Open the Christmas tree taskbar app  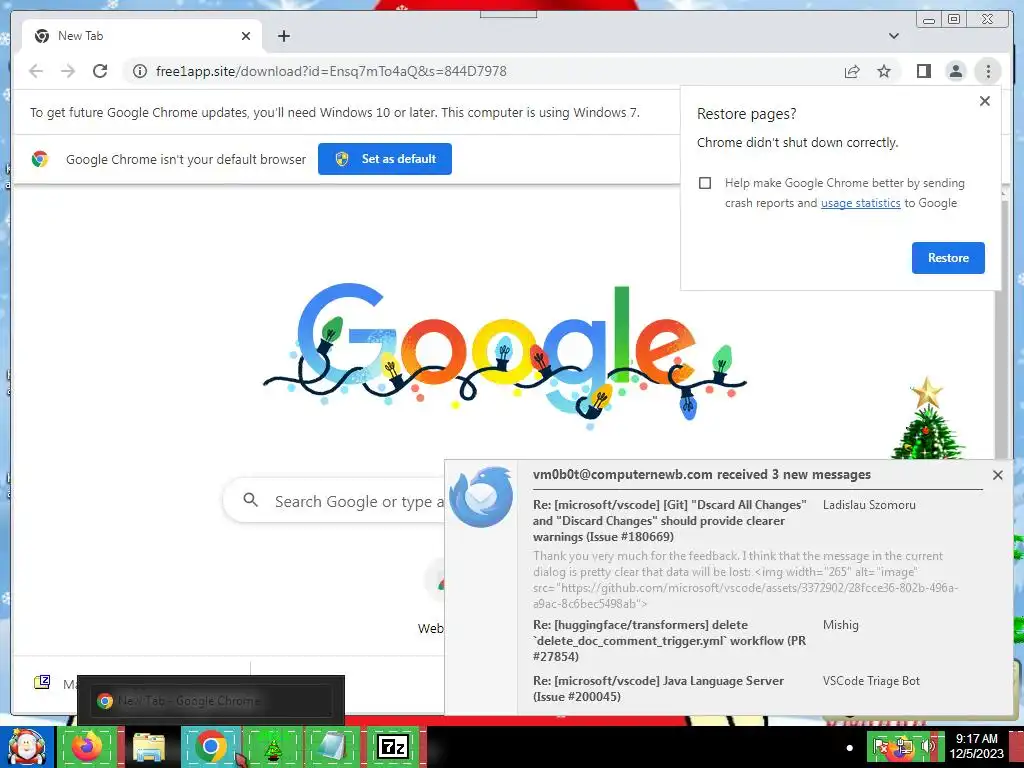[273, 746]
